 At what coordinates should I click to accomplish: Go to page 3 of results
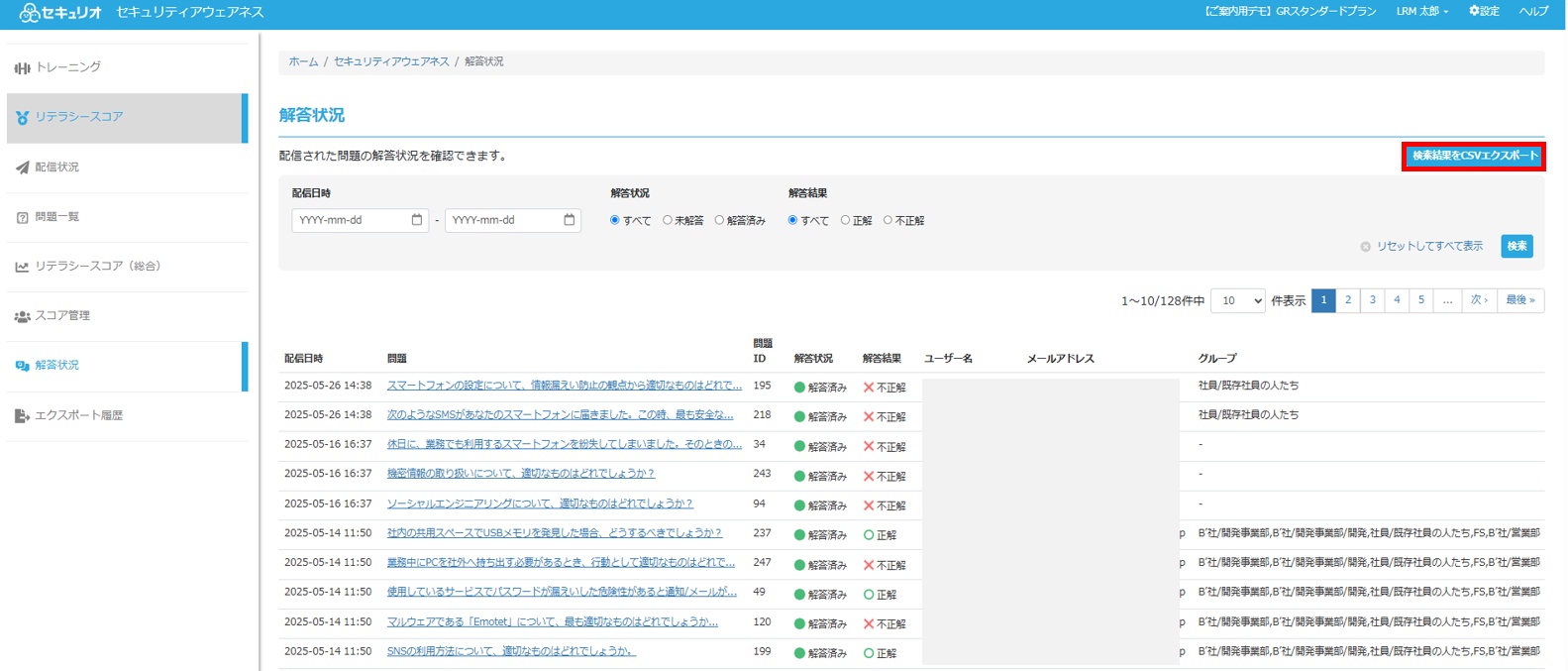1372,300
